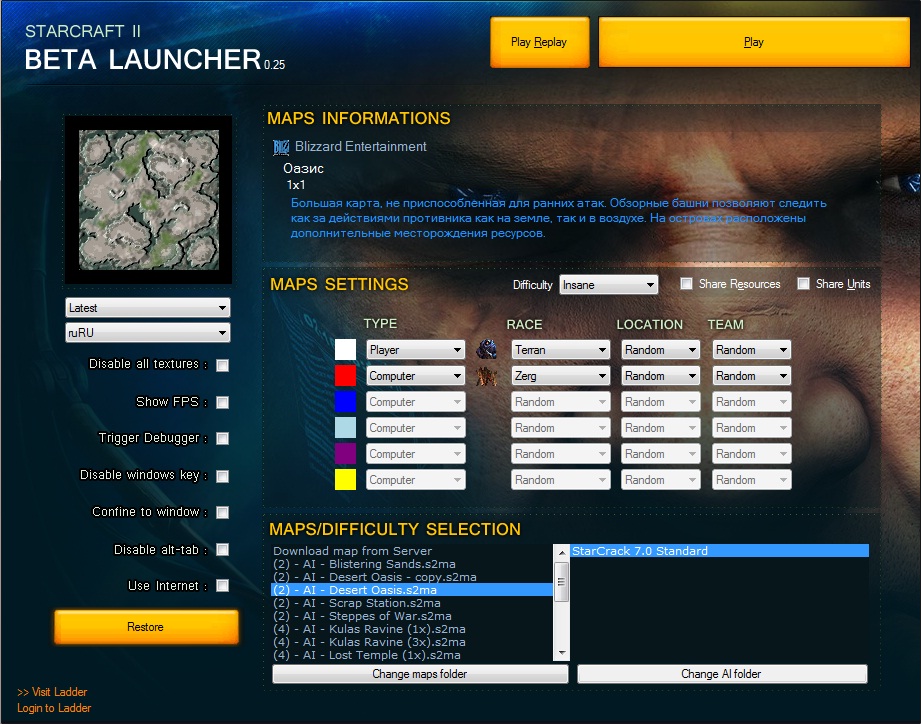Click the red player color swatch
921x724 pixels.
click(345, 376)
